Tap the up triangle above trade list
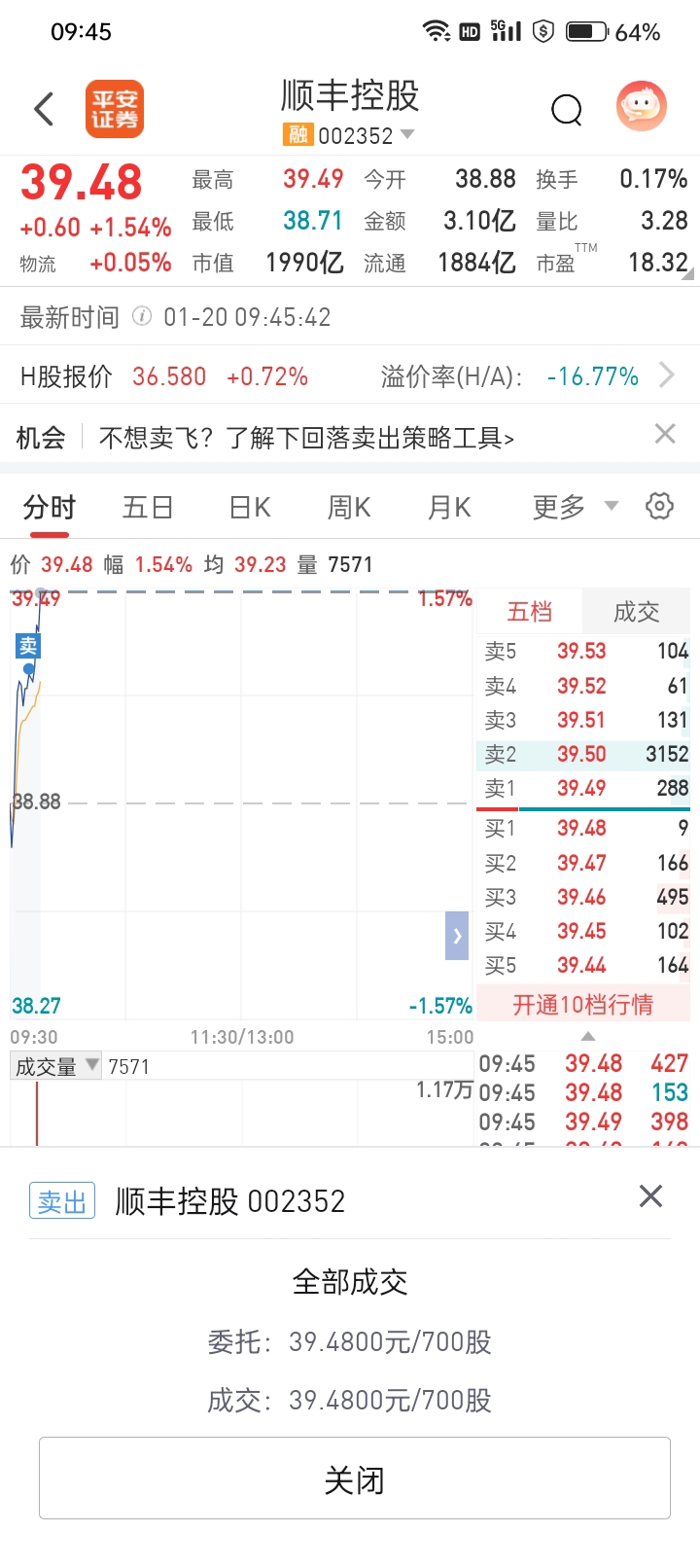 click(x=587, y=1036)
